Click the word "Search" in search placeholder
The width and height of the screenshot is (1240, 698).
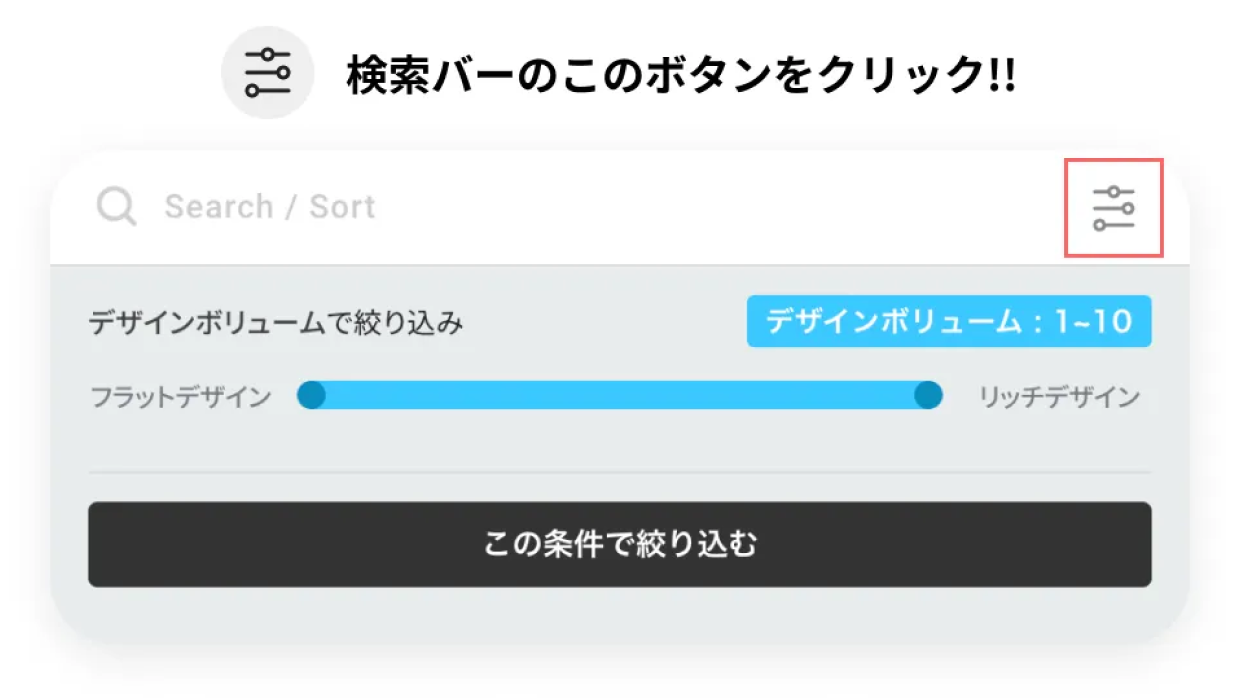coord(218,207)
